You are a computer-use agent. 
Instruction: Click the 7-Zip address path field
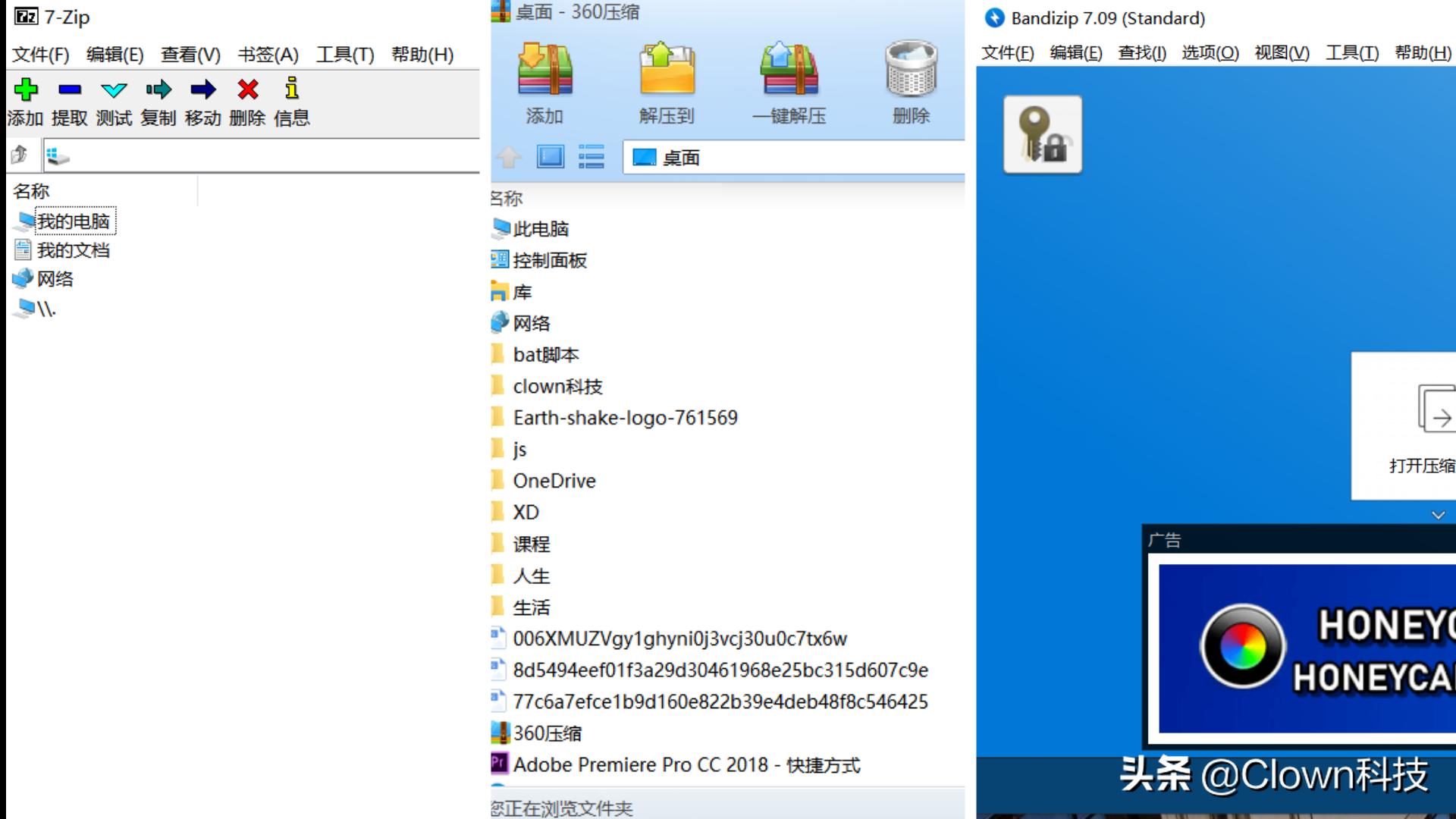[x=262, y=156]
